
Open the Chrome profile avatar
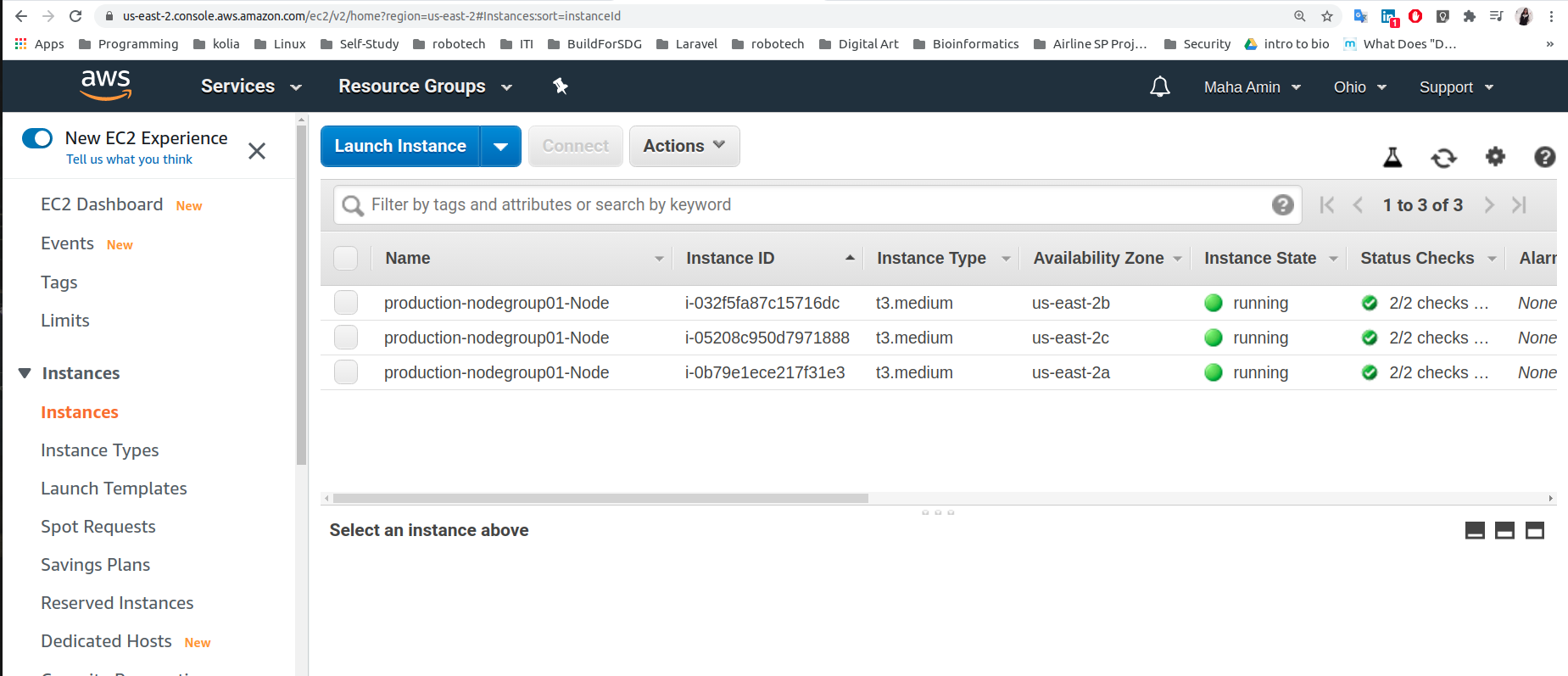pos(1524,16)
